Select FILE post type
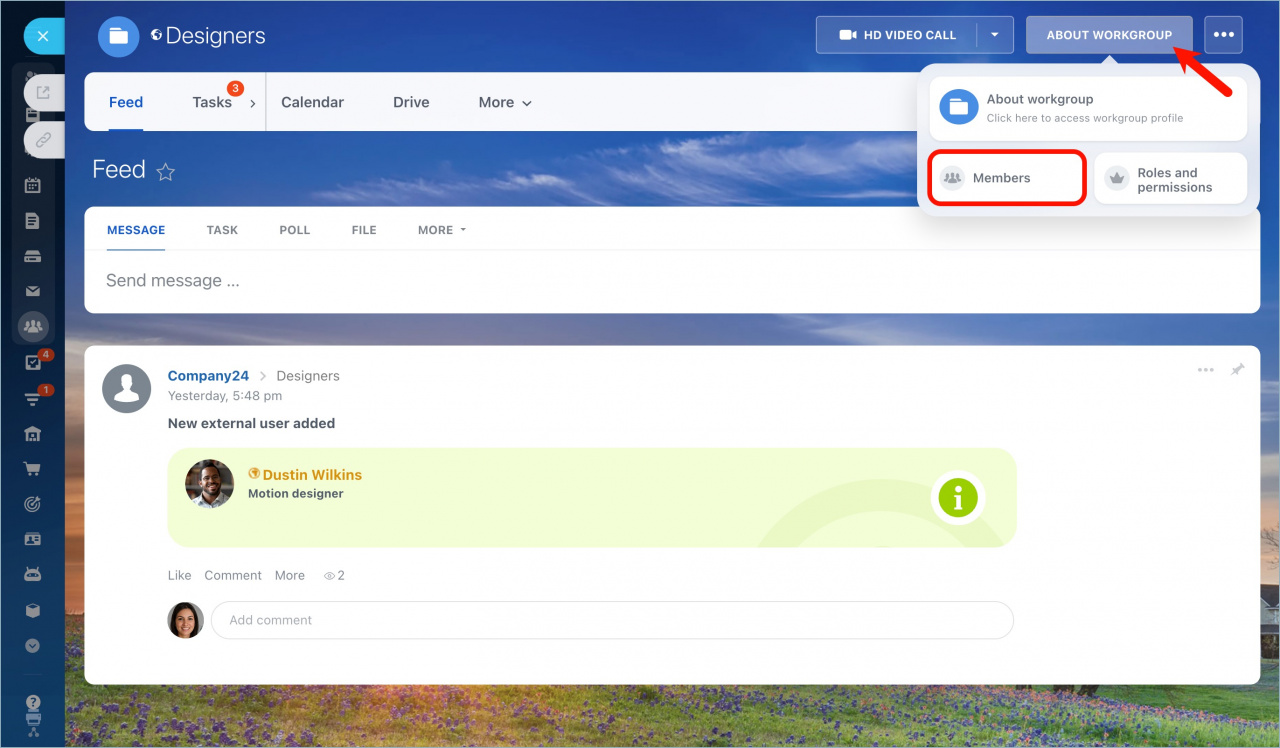 coord(364,230)
